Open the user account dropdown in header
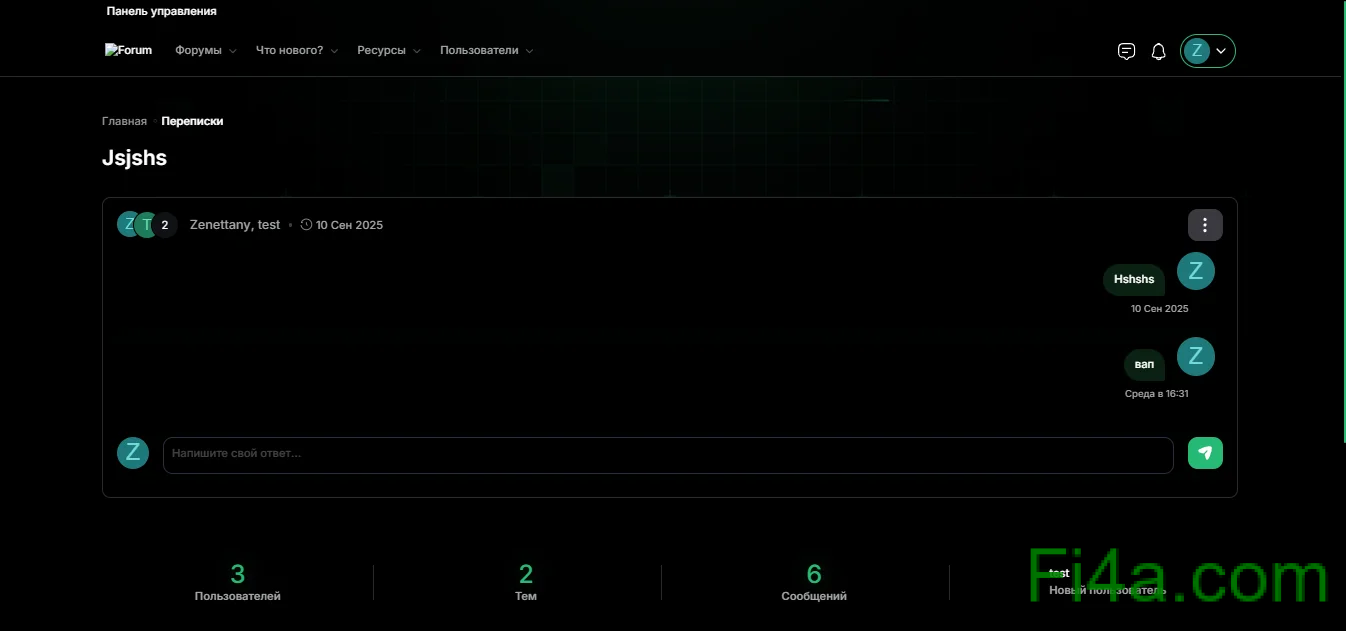The width and height of the screenshot is (1346, 631). pos(1208,51)
